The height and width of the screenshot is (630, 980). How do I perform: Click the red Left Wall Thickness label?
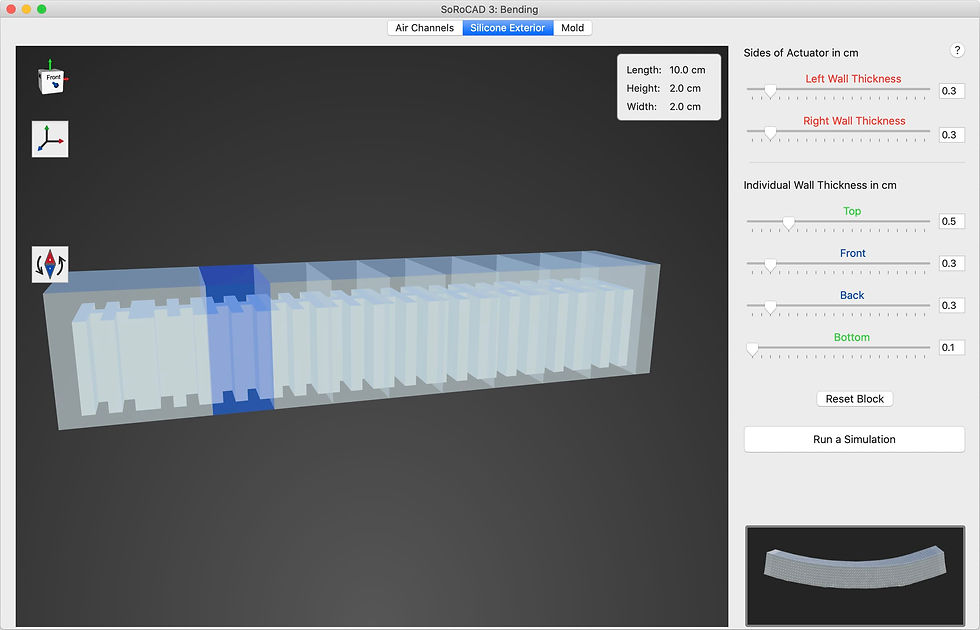853,79
